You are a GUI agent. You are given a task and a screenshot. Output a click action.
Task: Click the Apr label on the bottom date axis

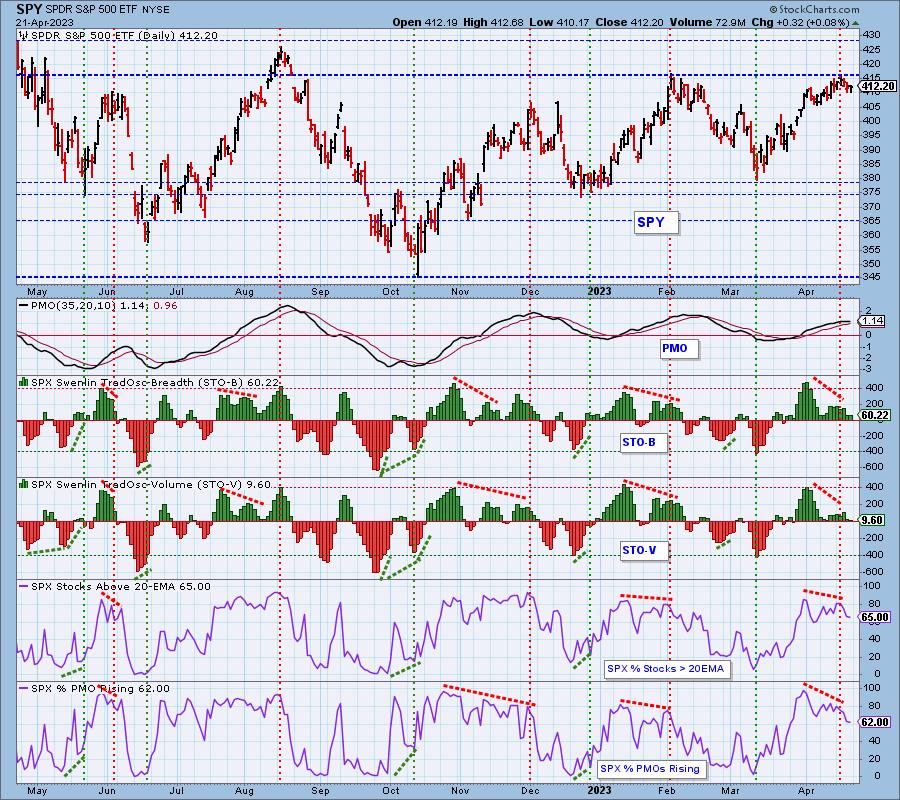[806, 790]
